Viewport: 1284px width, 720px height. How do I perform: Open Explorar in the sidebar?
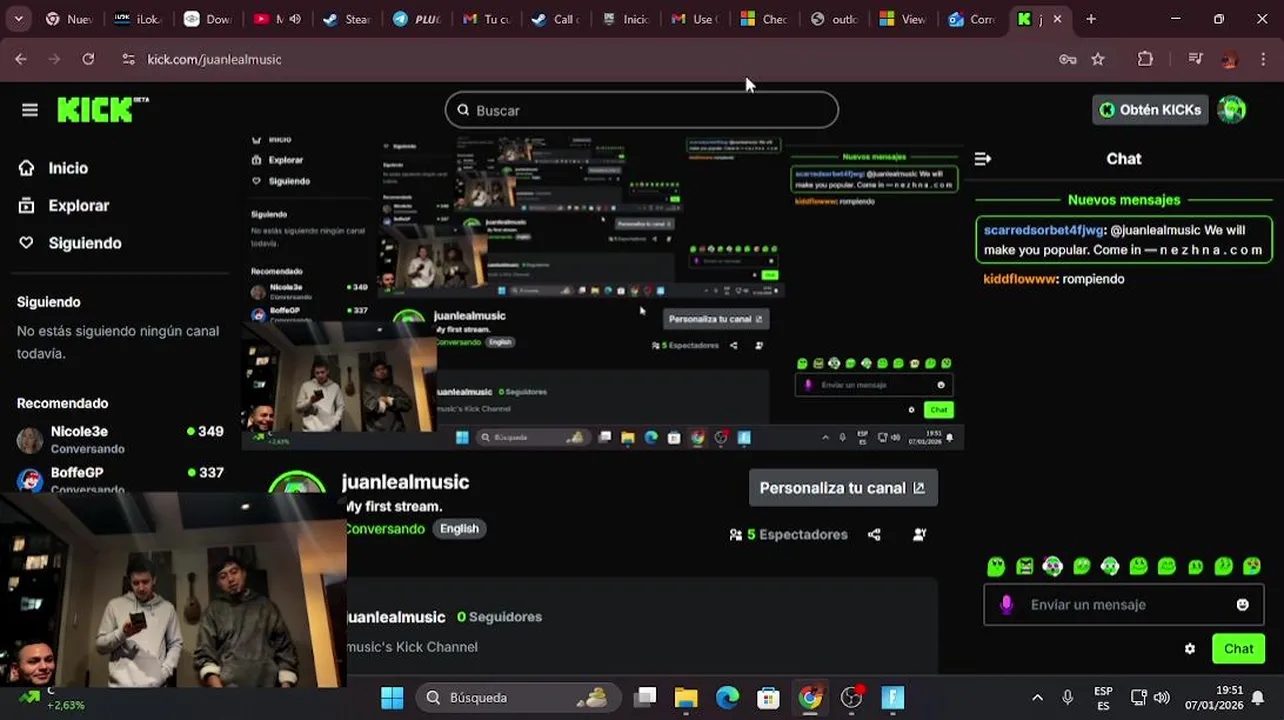(x=78, y=205)
